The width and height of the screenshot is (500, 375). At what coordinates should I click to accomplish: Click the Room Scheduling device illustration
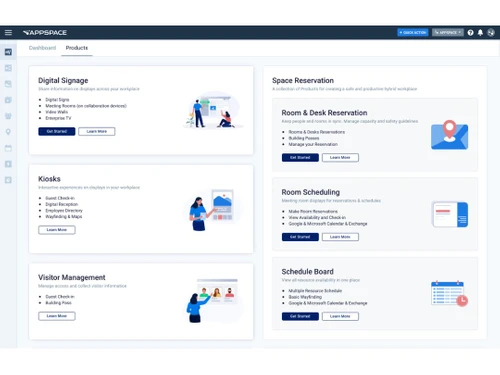tap(450, 214)
